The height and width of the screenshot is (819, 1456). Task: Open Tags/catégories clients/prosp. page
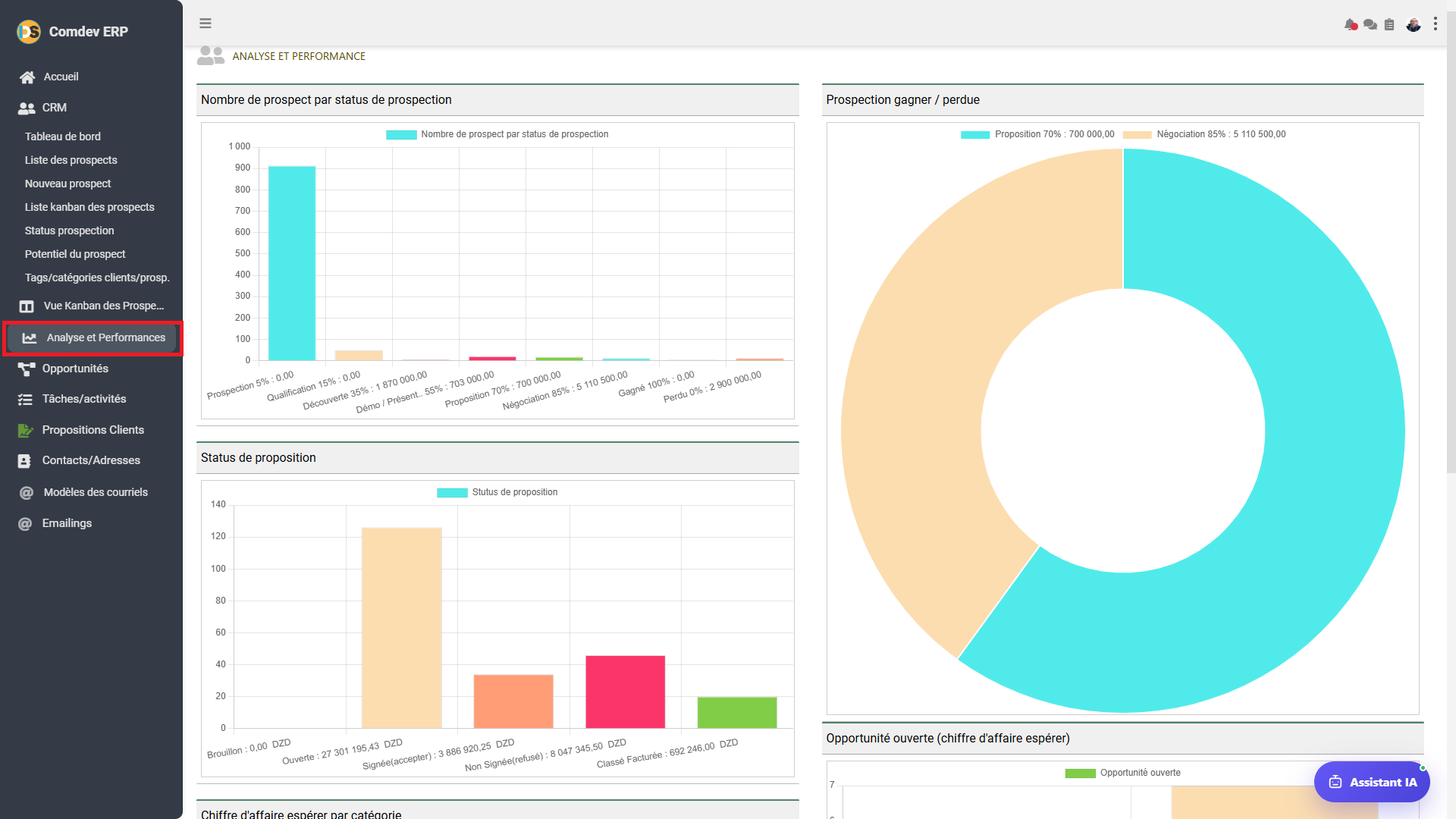pos(97,278)
